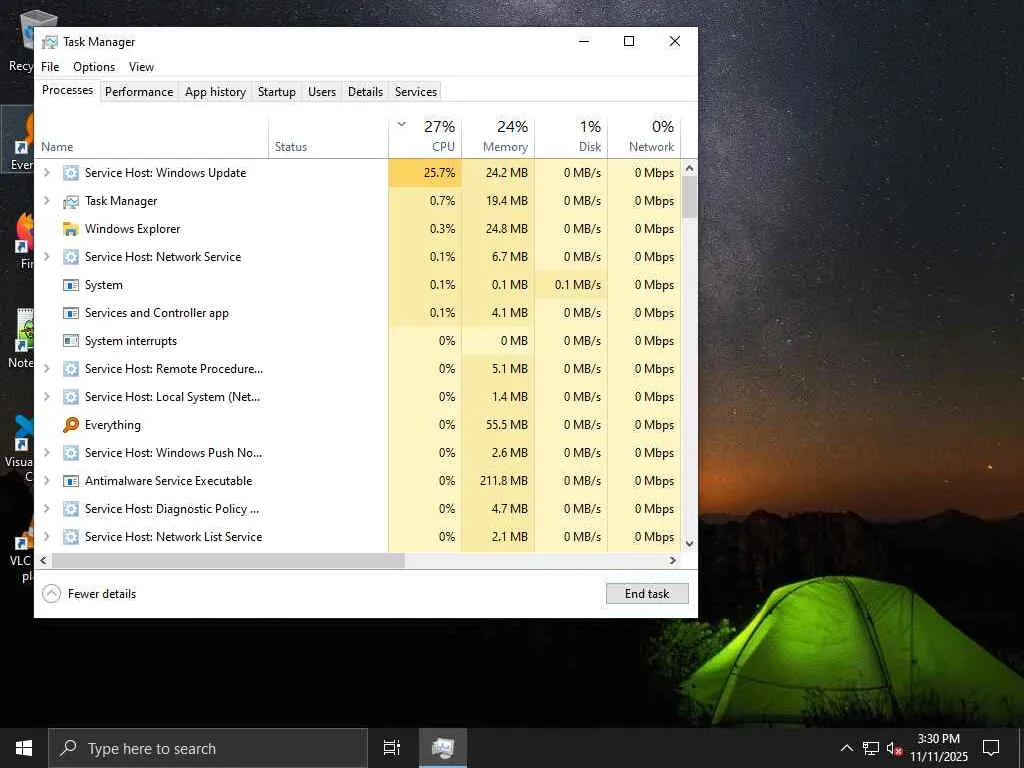
Task: Click the System process icon
Action: 71,285
